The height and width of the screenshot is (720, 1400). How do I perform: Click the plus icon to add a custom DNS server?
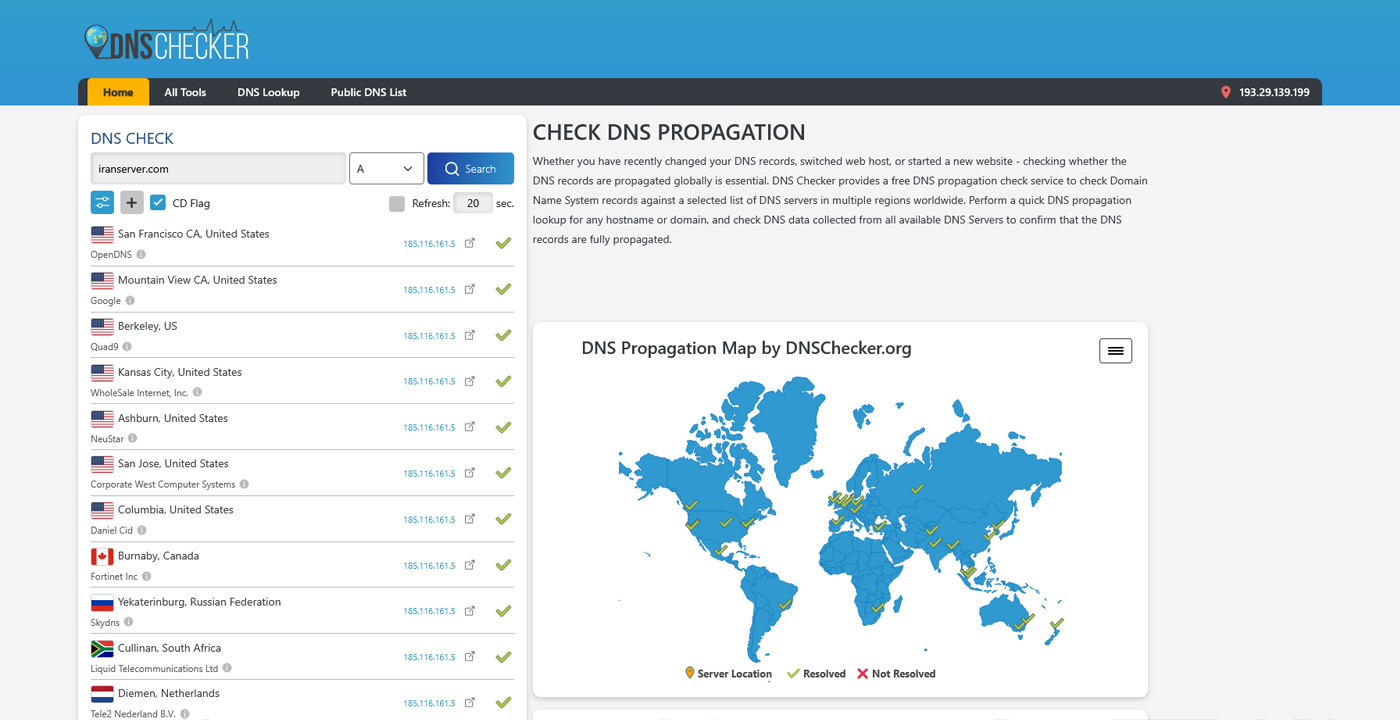pyautogui.click(x=131, y=202)
